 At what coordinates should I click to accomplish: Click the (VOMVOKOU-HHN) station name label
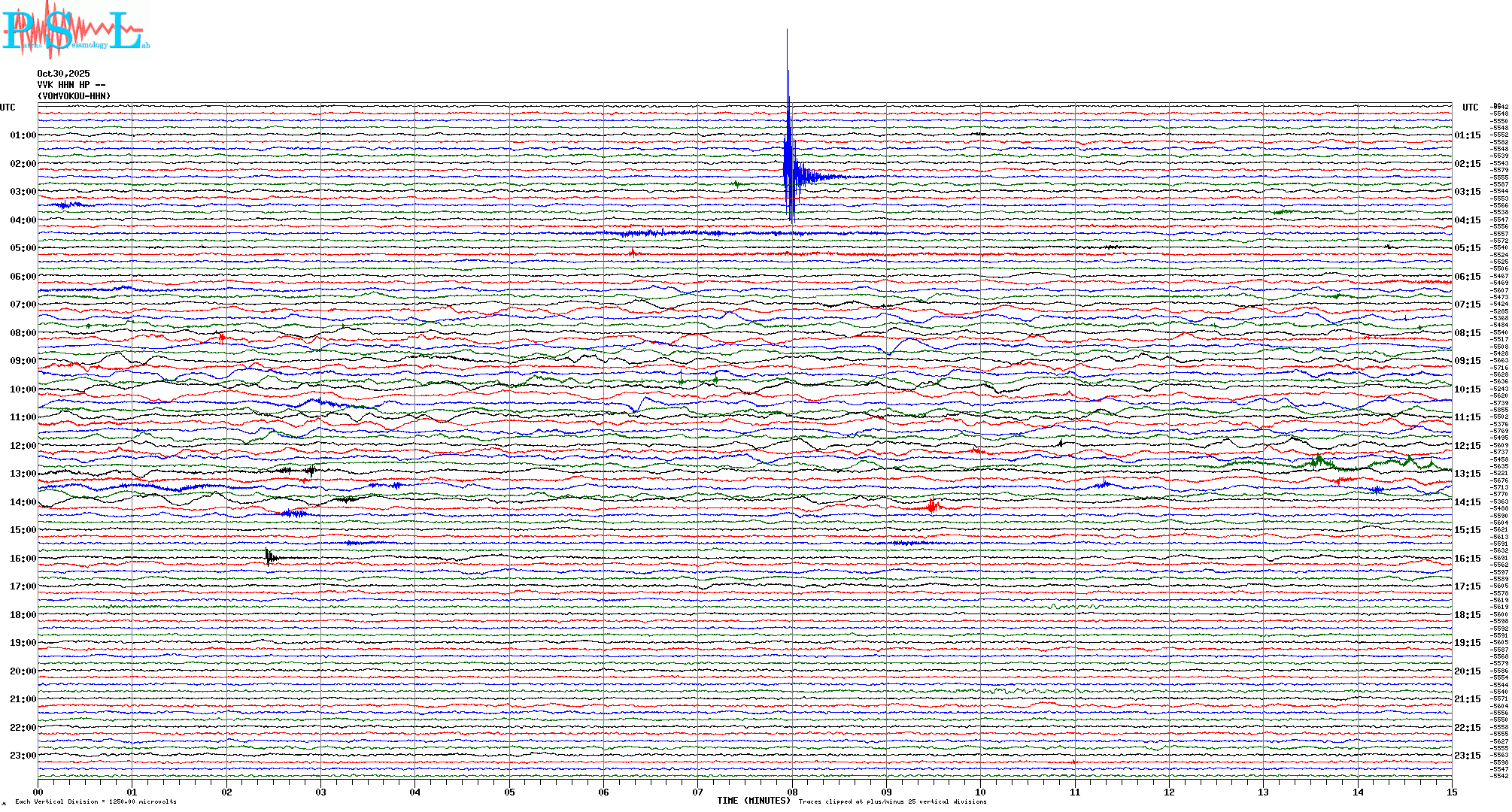click(x=74, y=96)
